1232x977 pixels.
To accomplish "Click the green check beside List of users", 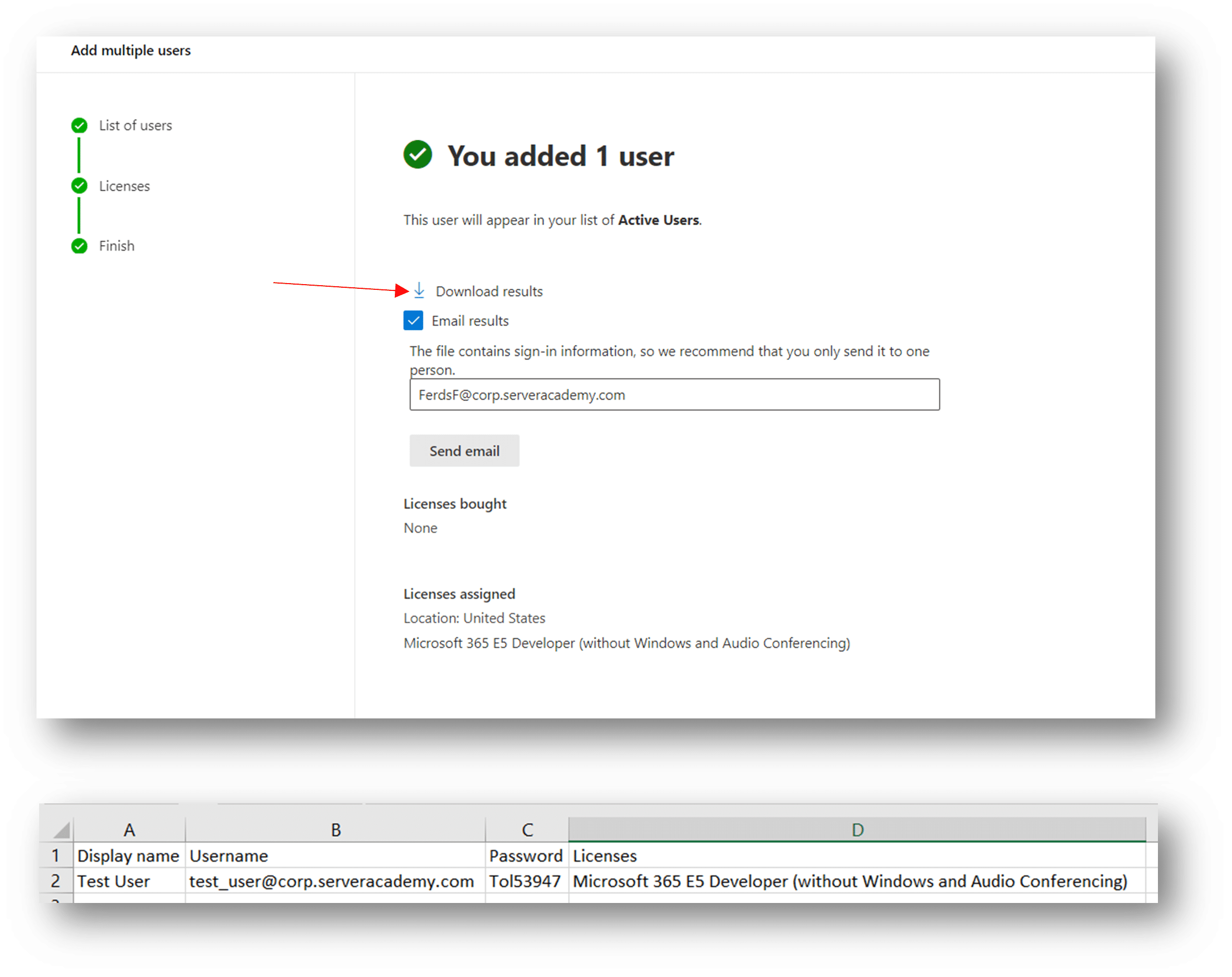I will [79, 125].
